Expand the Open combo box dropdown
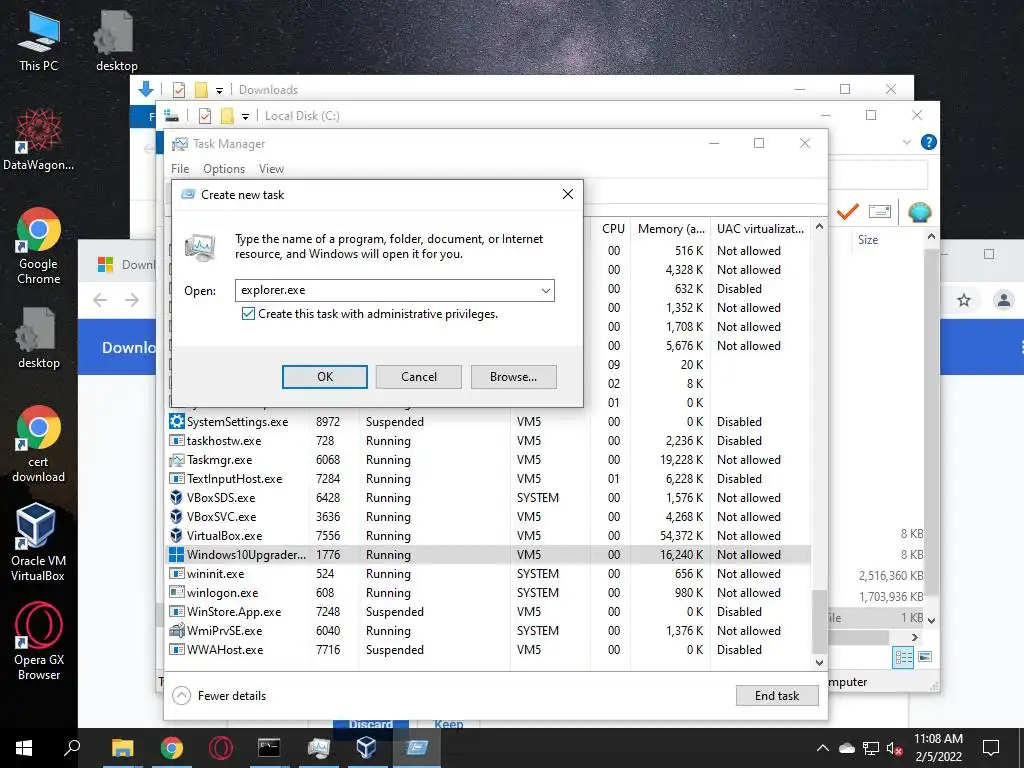This screenshot has height=768, width=1024. point(546,291)
